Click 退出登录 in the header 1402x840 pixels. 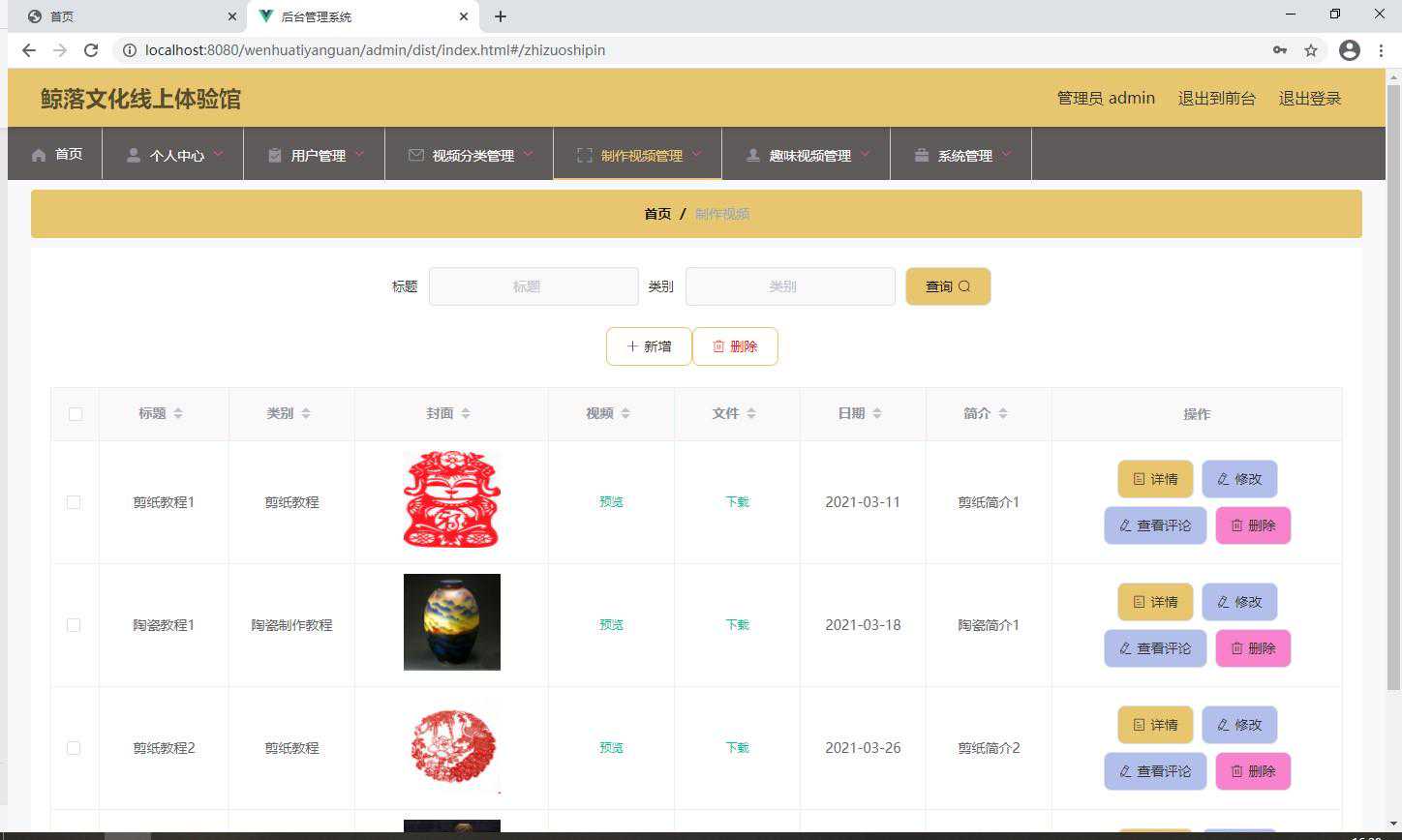tap(1310, 98)
